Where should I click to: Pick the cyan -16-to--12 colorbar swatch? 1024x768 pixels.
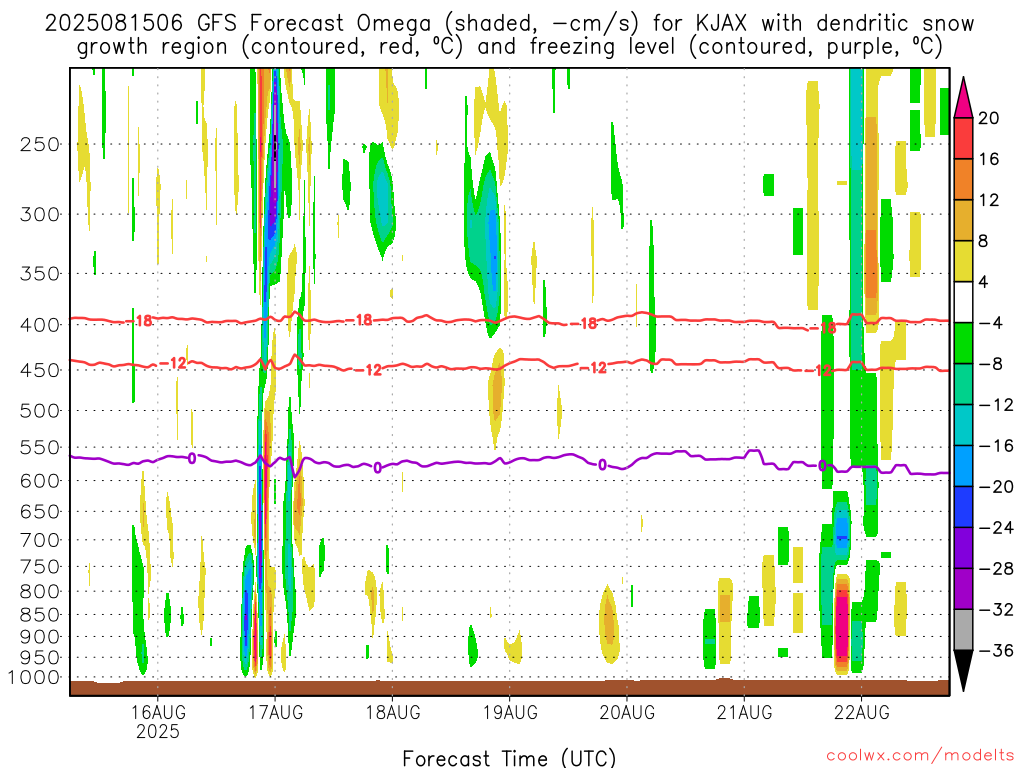[x=963, y=425]
